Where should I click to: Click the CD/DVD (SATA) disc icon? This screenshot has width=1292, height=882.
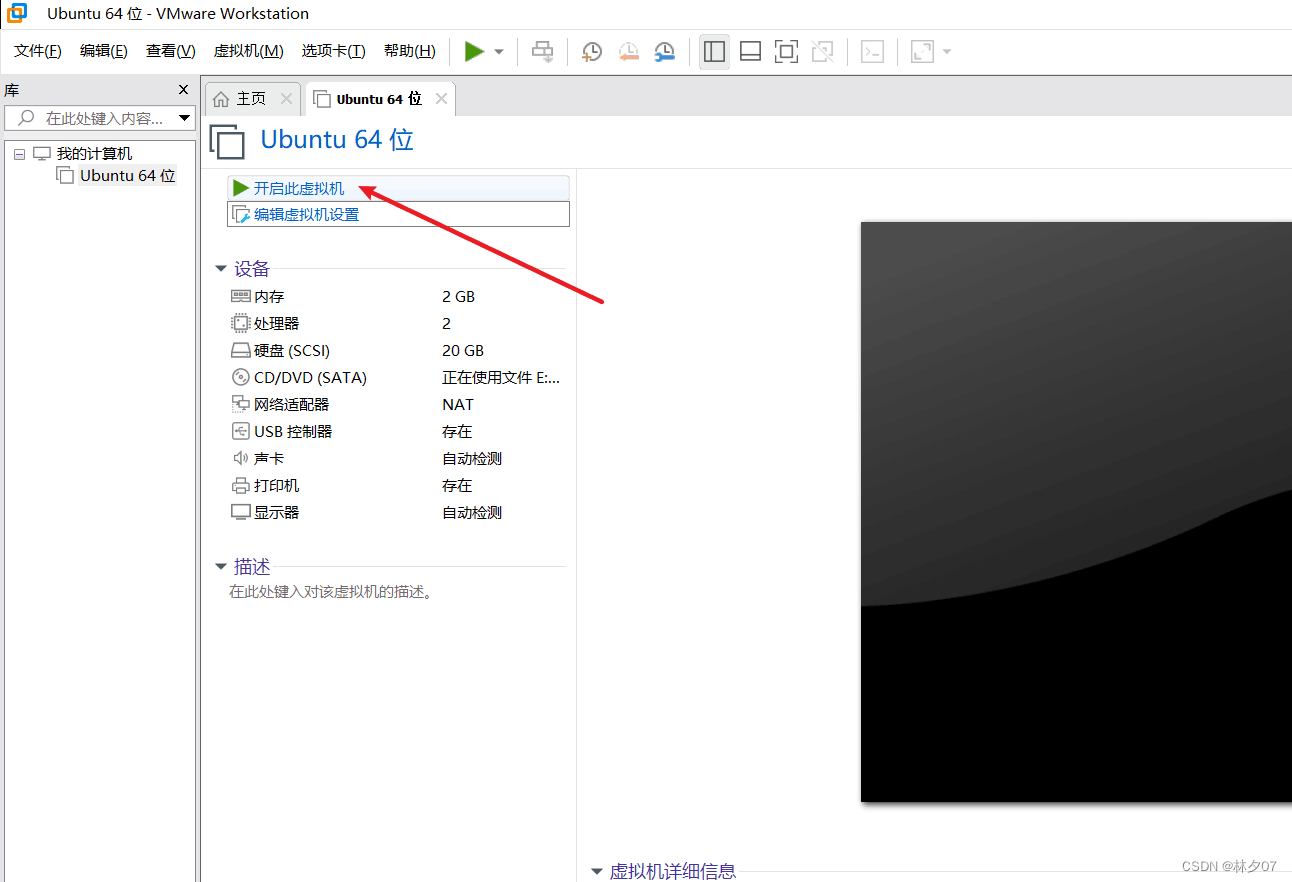(240, 377)
